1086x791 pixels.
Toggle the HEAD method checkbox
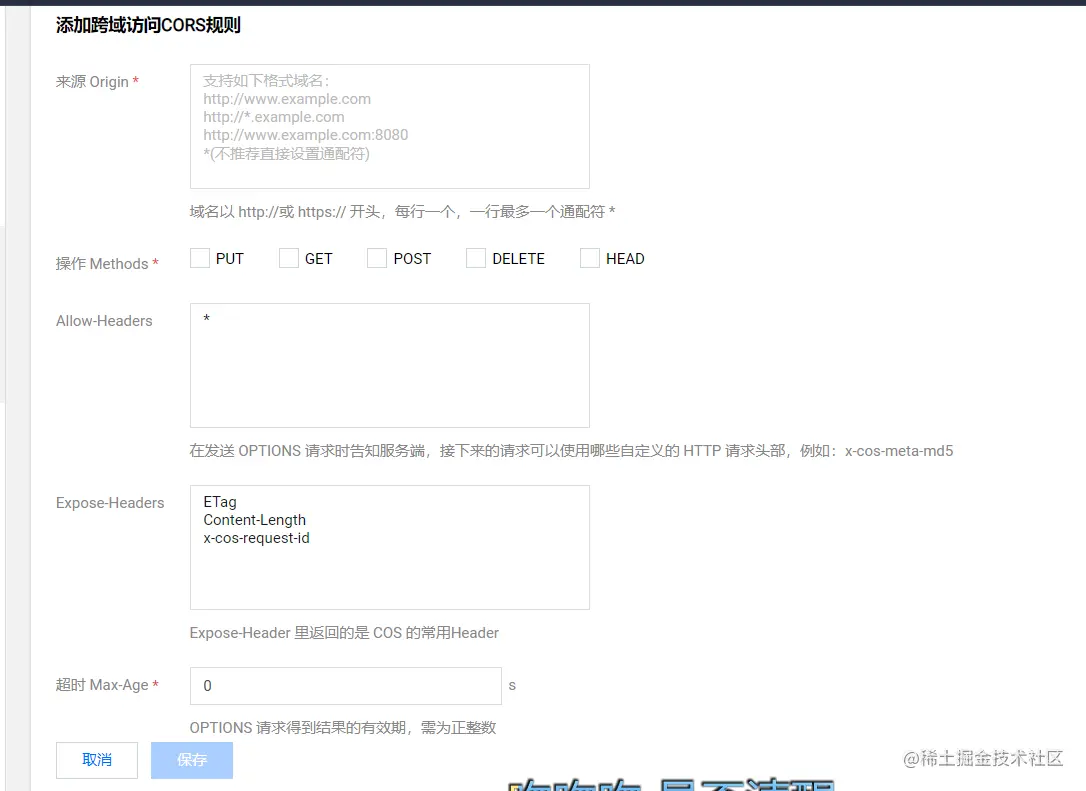coord(589,258)
